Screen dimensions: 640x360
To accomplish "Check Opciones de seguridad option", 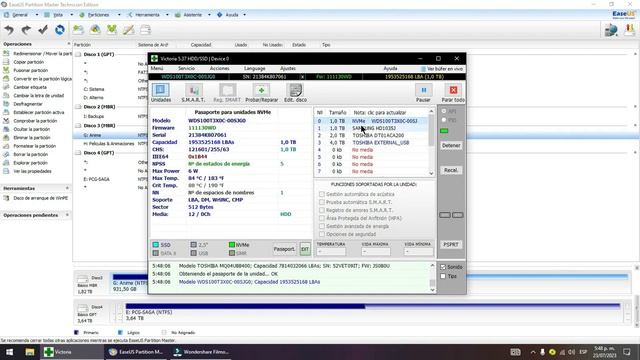I will tap(322, 234).
